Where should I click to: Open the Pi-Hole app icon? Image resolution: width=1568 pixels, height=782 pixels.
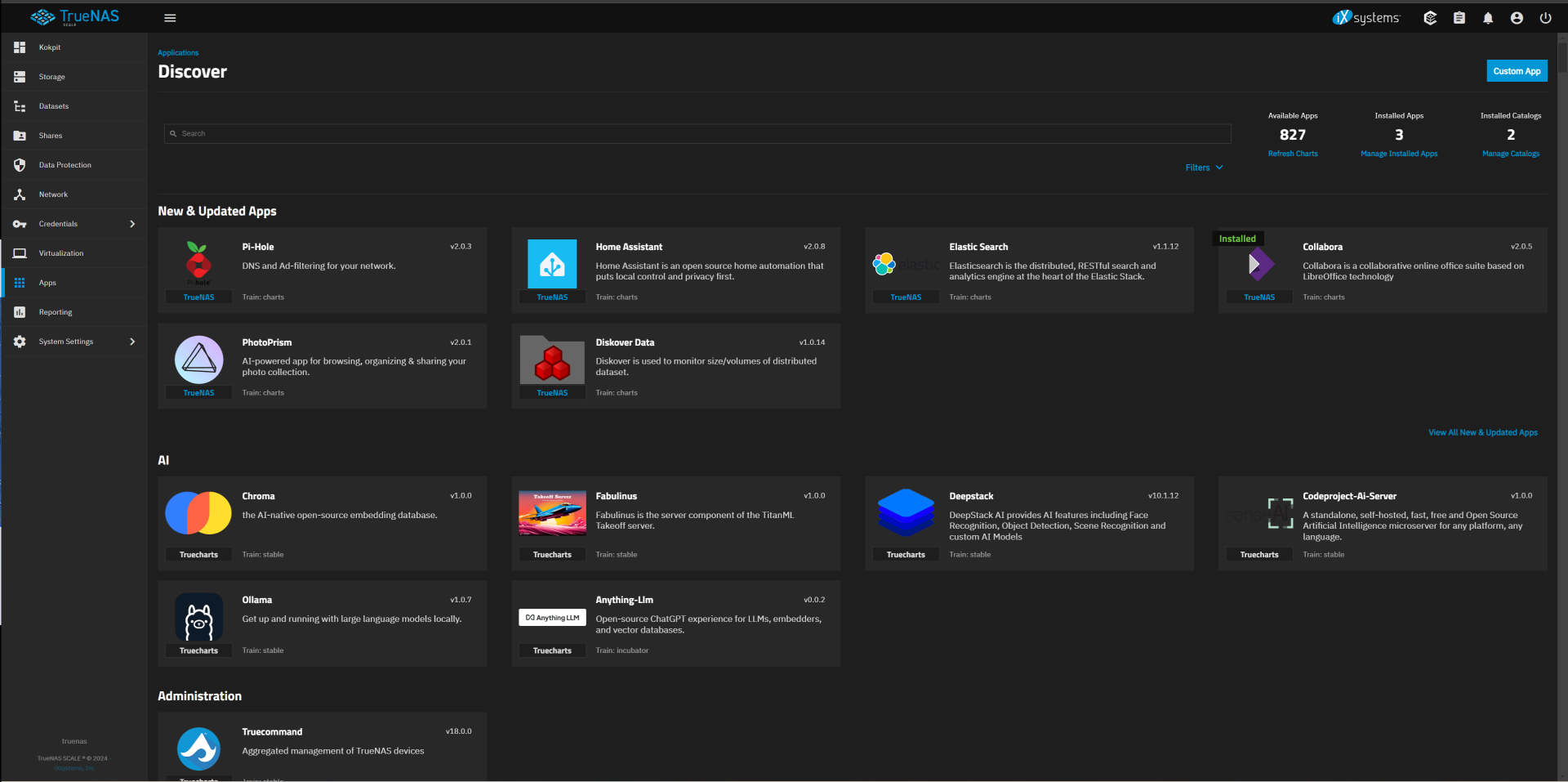(x=198, y=264)
